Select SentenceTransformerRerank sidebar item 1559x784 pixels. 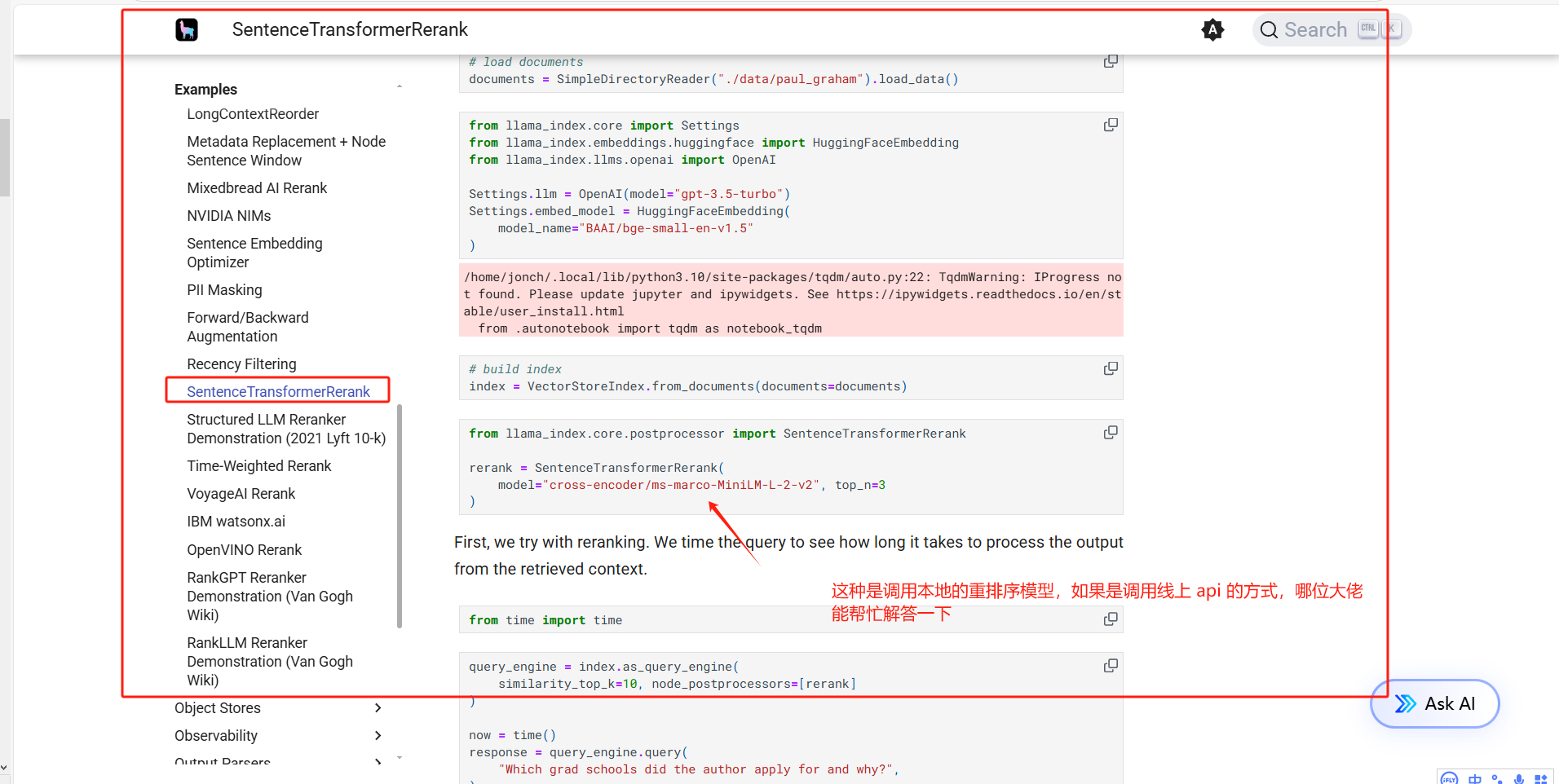278,392
